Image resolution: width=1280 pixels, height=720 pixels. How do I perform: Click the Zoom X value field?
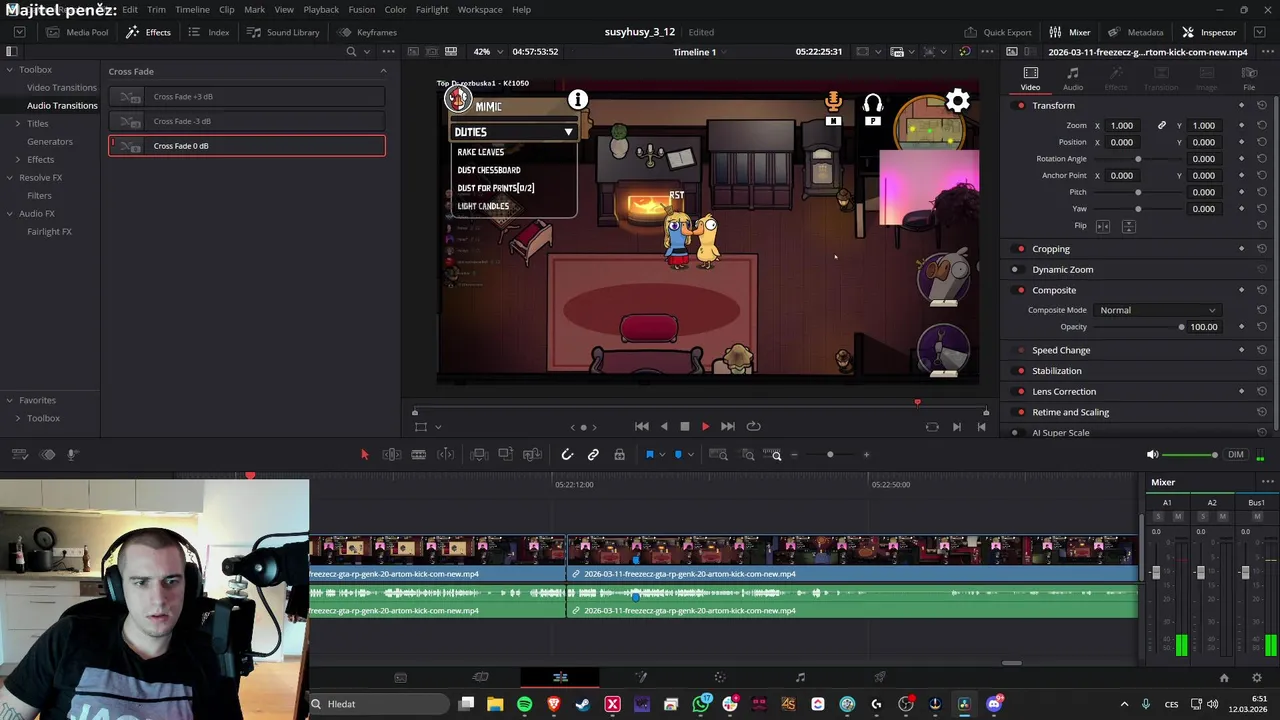point(1123,126)
